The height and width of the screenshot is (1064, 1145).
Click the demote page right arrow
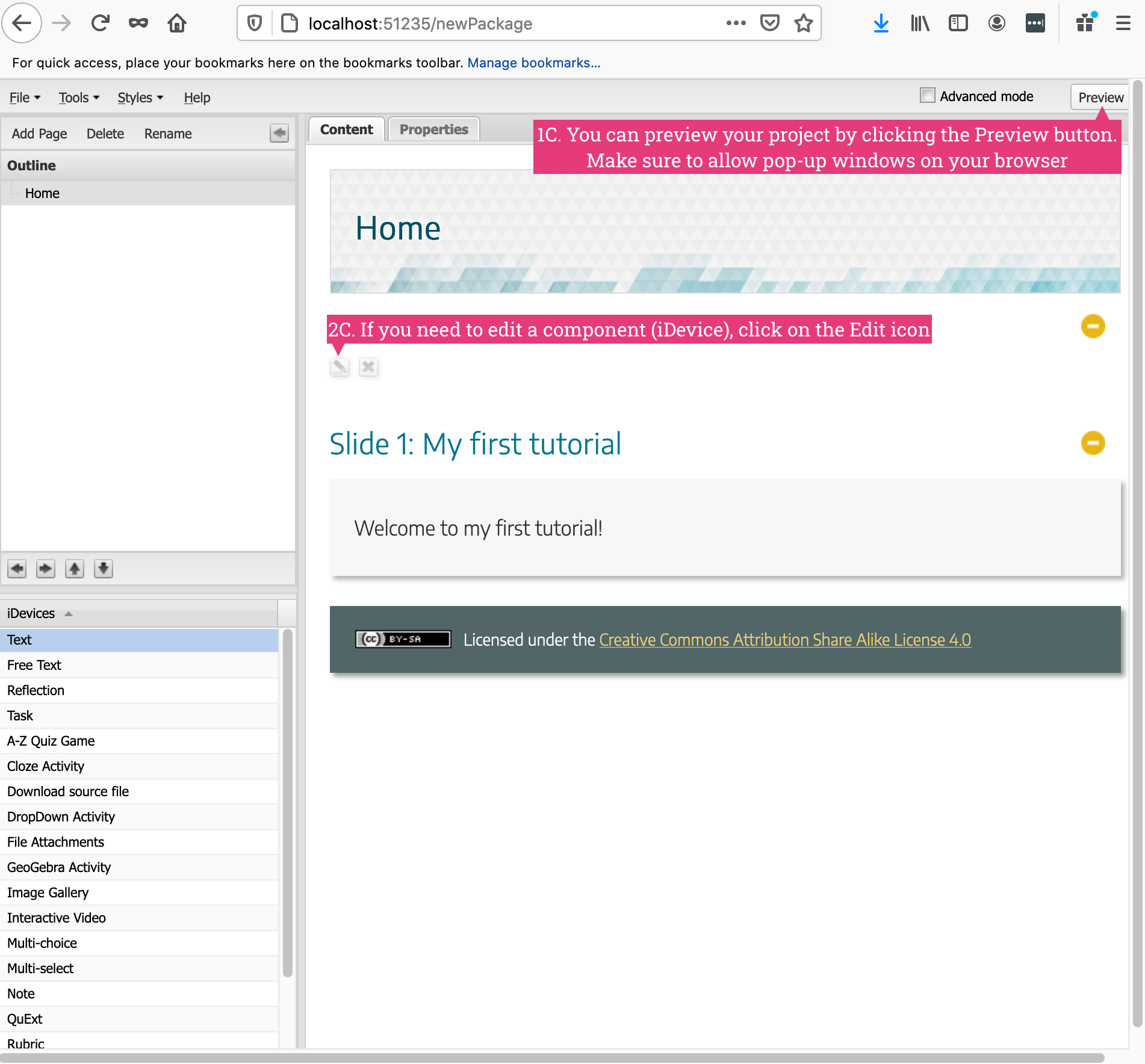click(x=46, y=569)
